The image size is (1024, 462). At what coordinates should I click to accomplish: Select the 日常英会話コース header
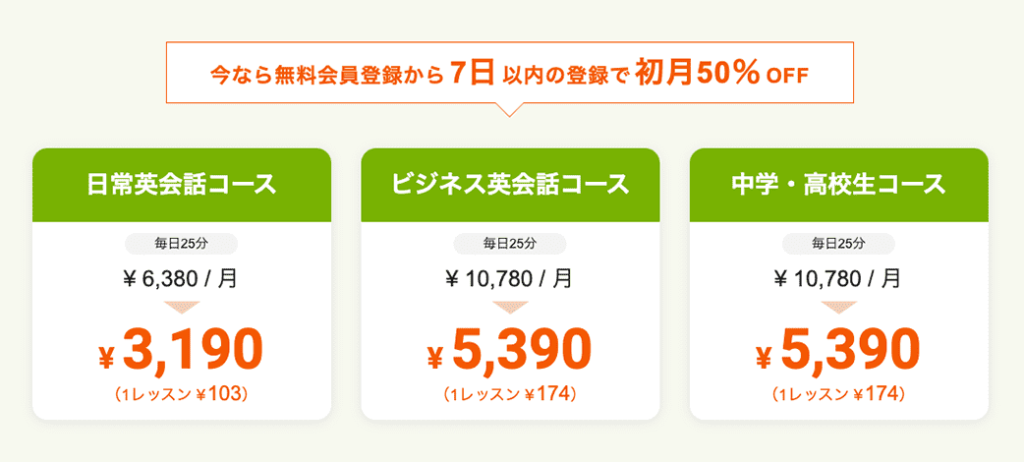(x=182, y=185)
